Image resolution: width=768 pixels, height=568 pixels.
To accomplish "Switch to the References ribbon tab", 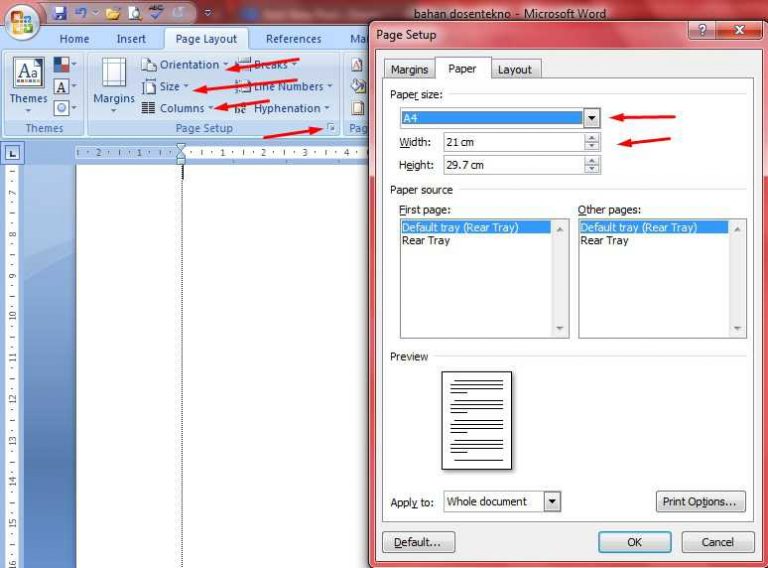I will [293, 39].
